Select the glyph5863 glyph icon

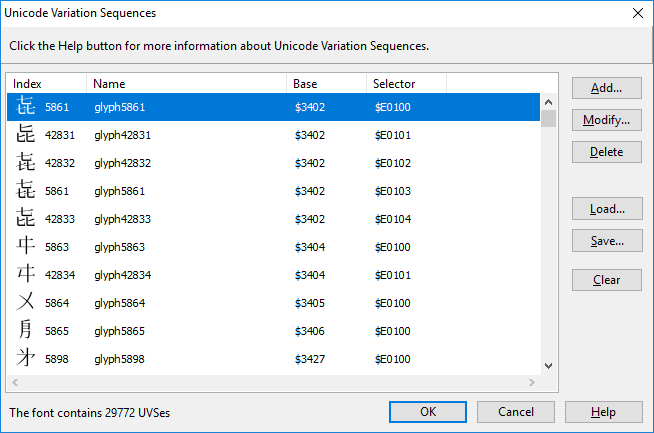[25, 246]
